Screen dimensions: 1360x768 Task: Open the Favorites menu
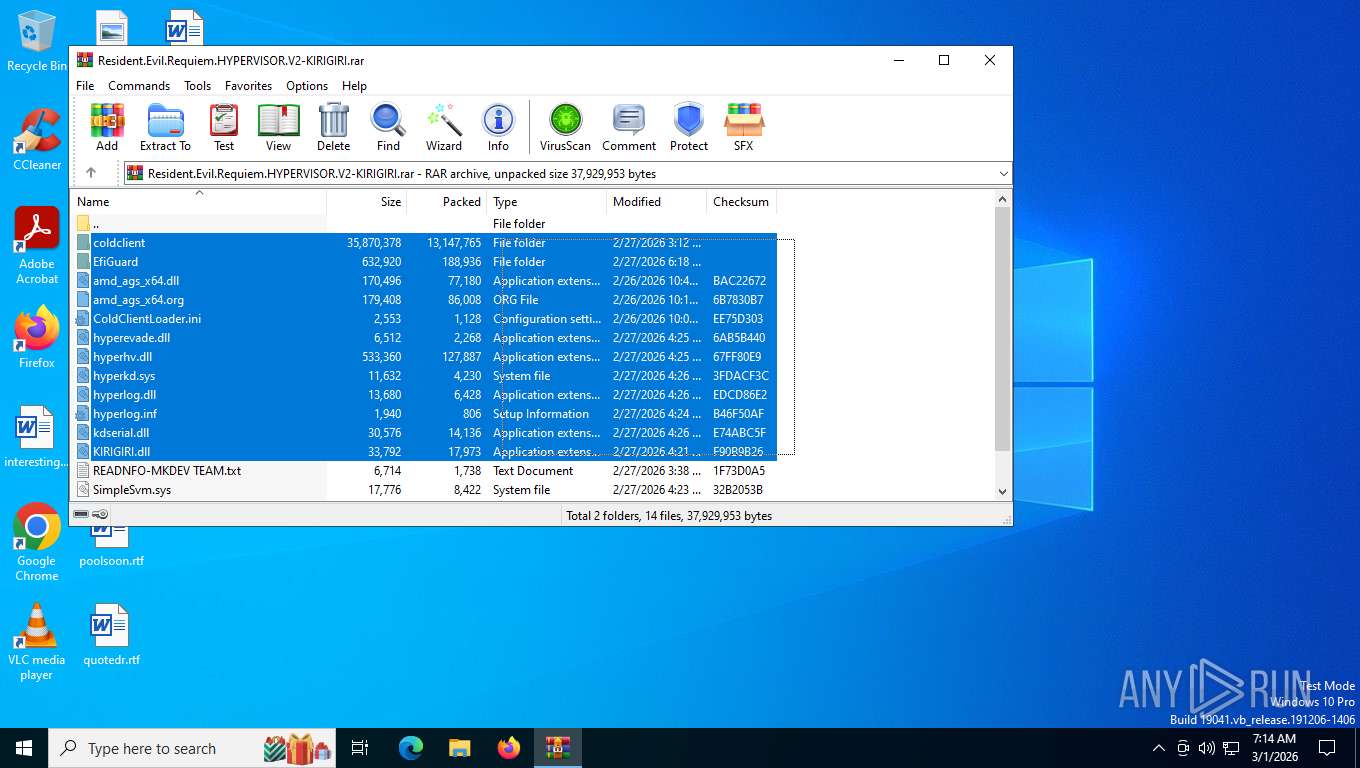(248, 86)
